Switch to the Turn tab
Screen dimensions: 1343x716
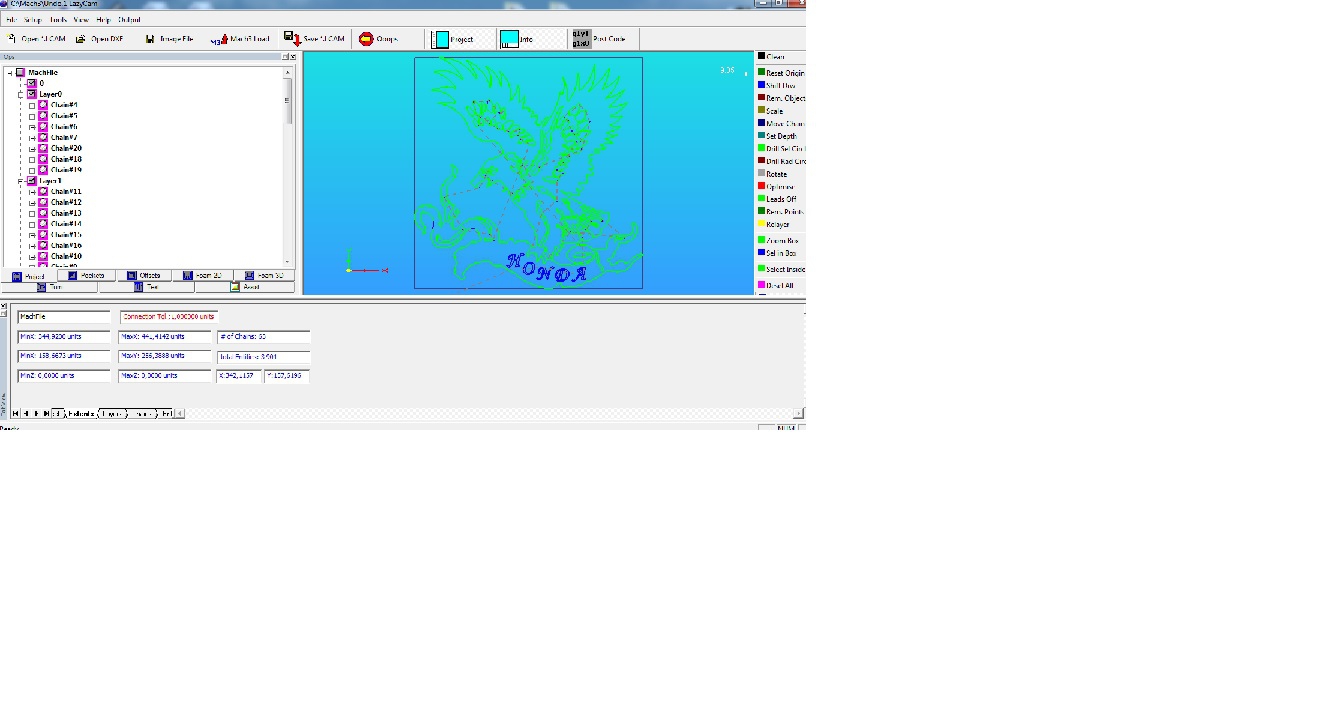pyautogui.click(x=49, y=287)
